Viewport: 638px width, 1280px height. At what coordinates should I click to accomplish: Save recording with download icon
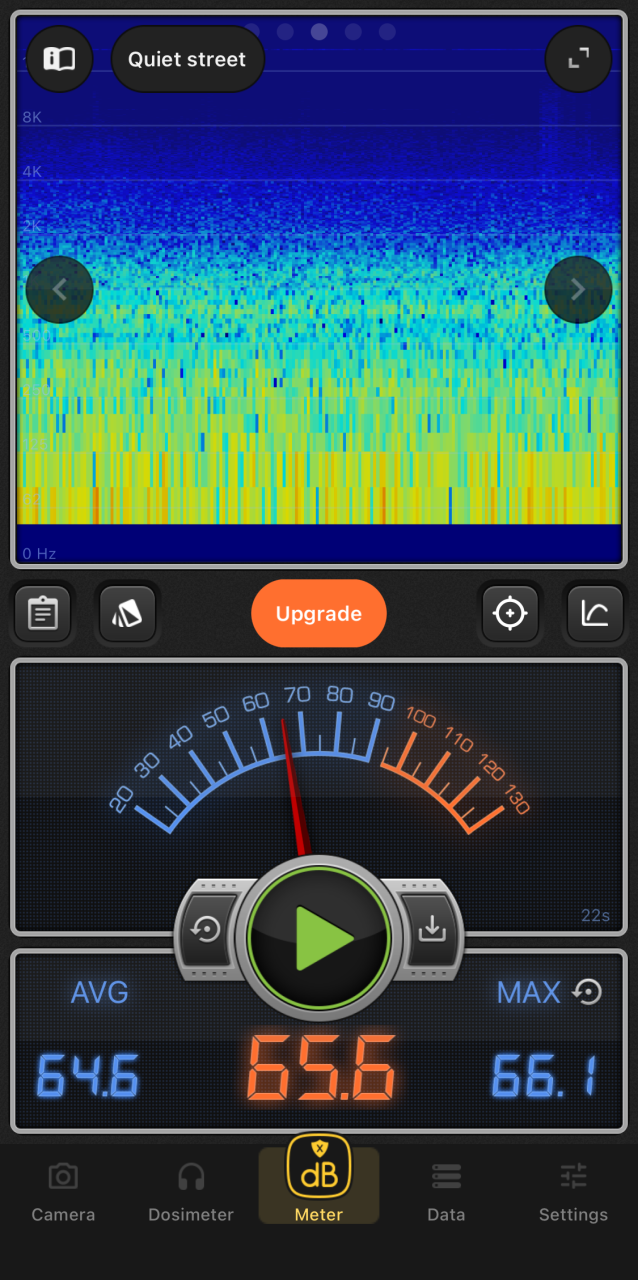[431, 930]
